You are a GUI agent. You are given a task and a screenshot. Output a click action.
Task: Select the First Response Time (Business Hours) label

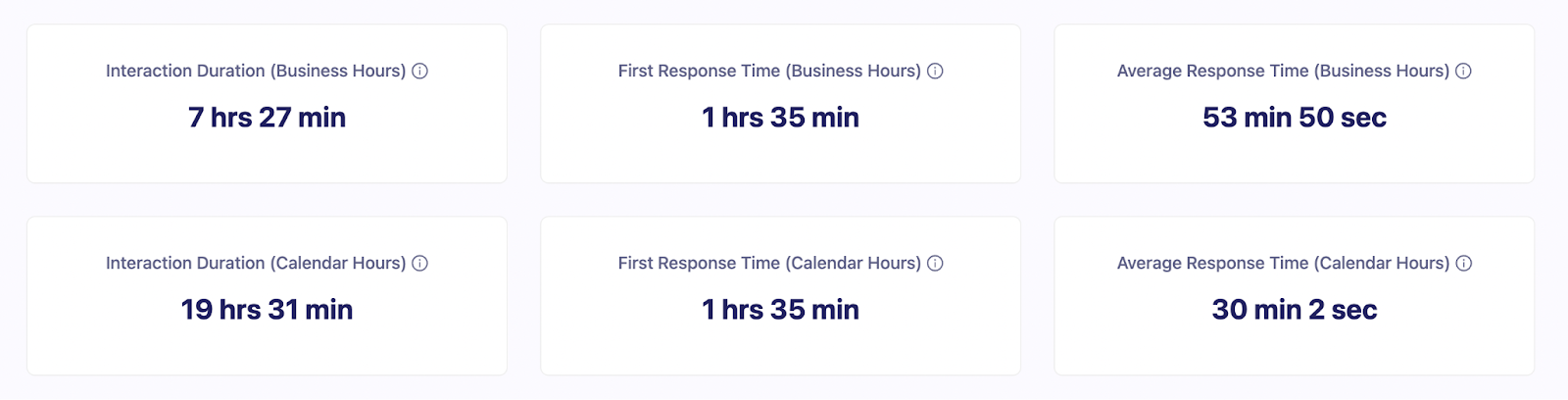(x=769, y=71)
